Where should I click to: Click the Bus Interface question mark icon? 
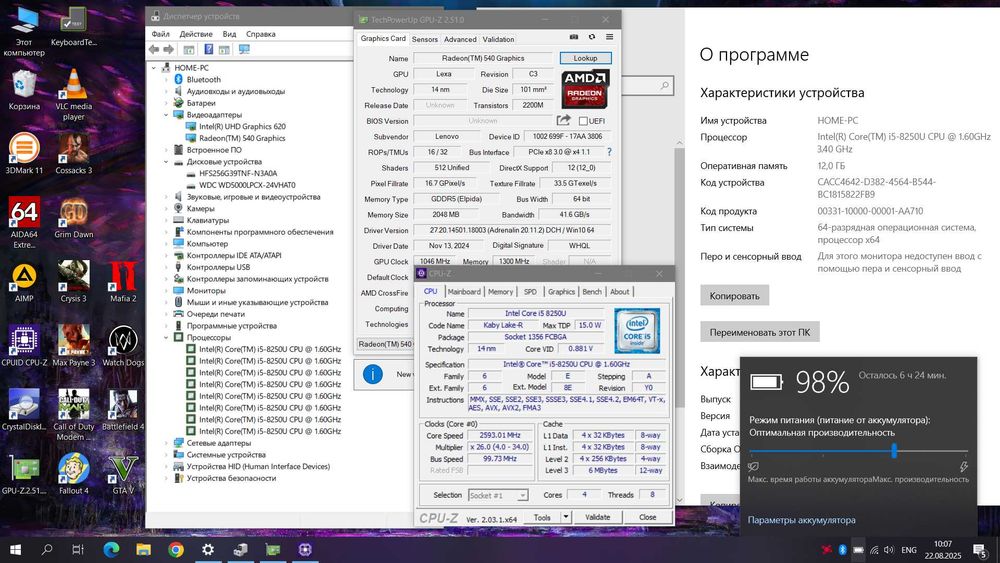tap(609, 152)
